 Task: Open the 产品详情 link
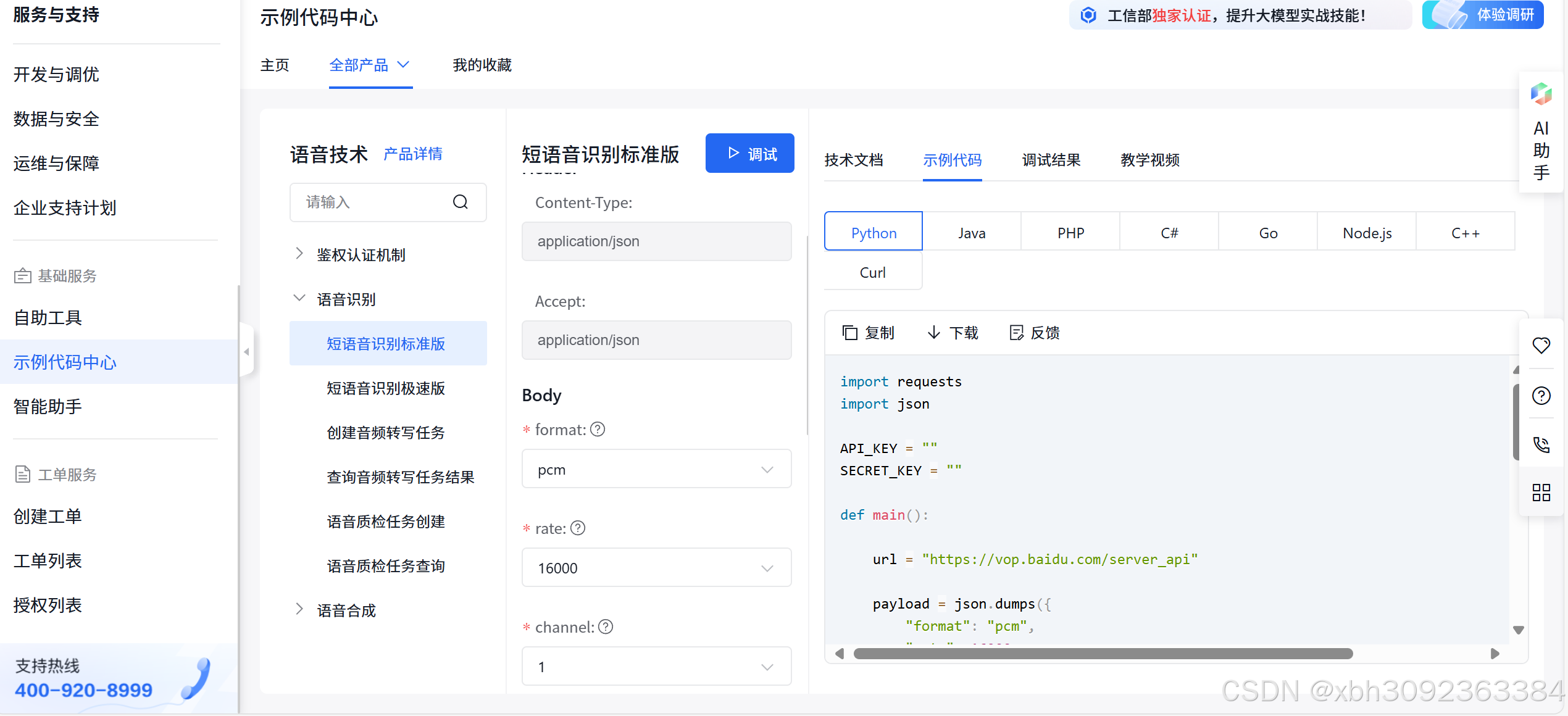[x=413, y=154]
